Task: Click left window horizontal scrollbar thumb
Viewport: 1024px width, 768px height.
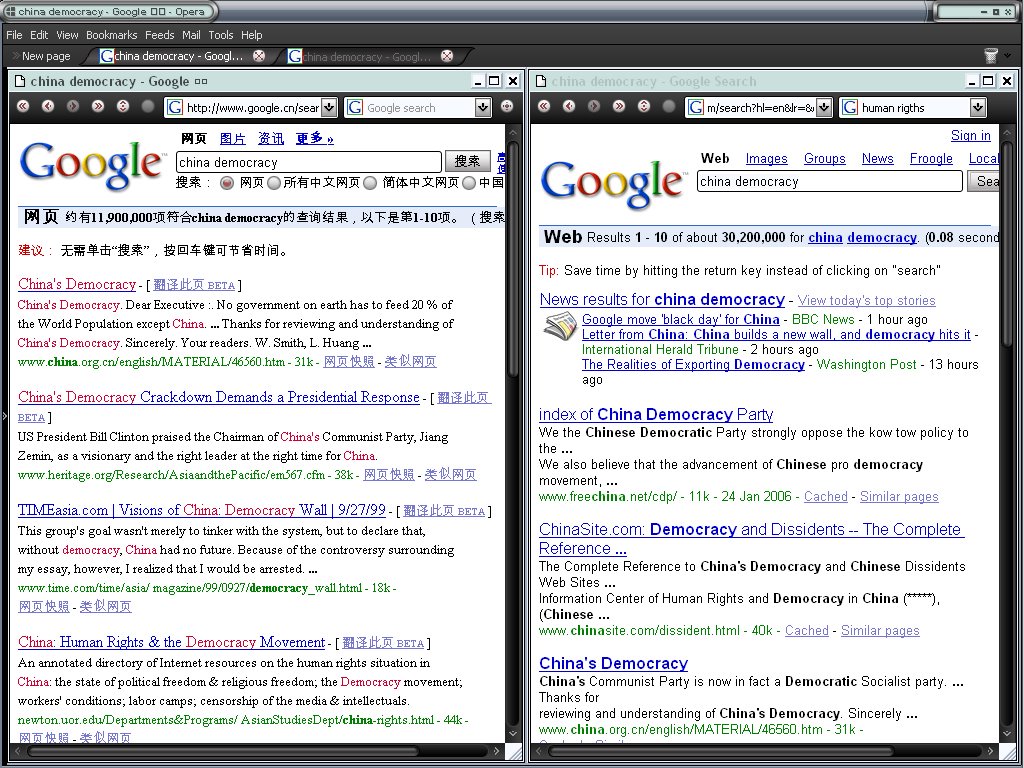Action: 222,752
